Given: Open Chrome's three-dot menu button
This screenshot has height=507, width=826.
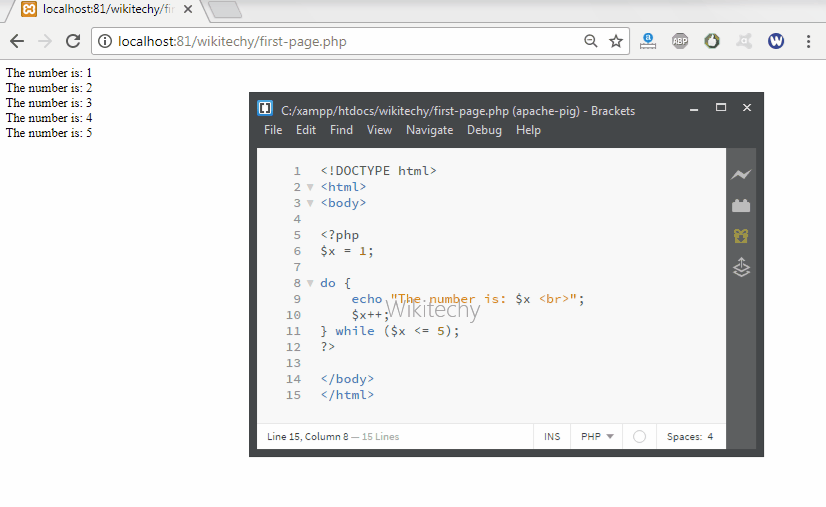Looking at the screenshot, I should pyautogui.click(x=807, y=41).
